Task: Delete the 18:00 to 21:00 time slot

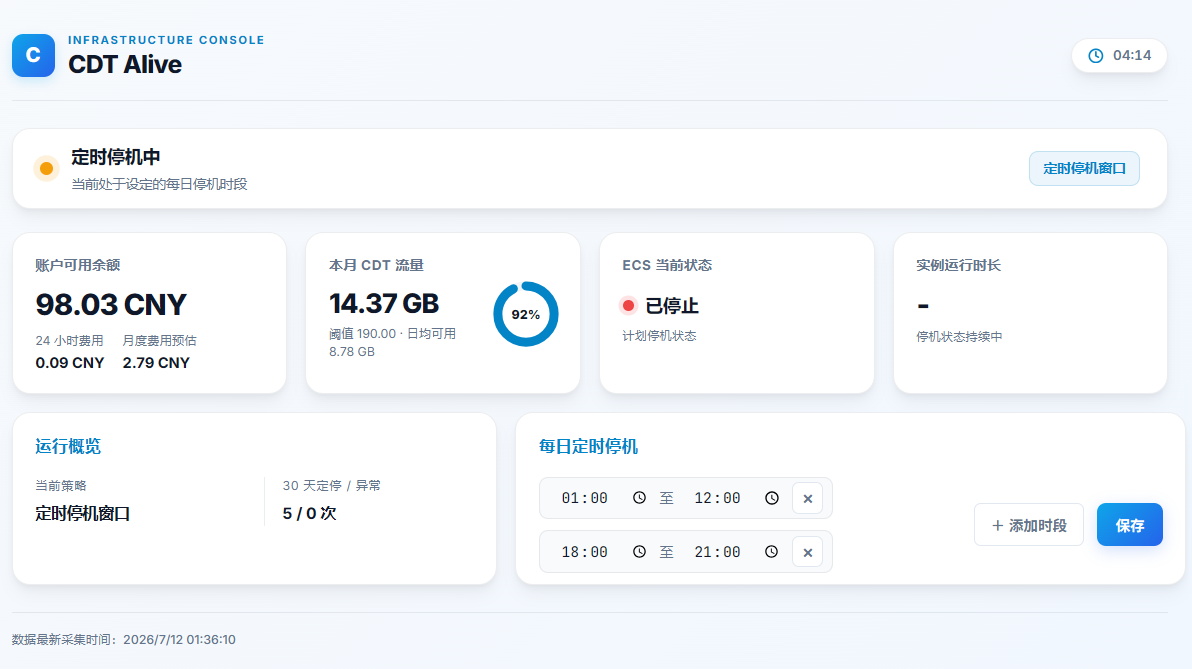Action: pyautogui.click(x=807, y=553)
